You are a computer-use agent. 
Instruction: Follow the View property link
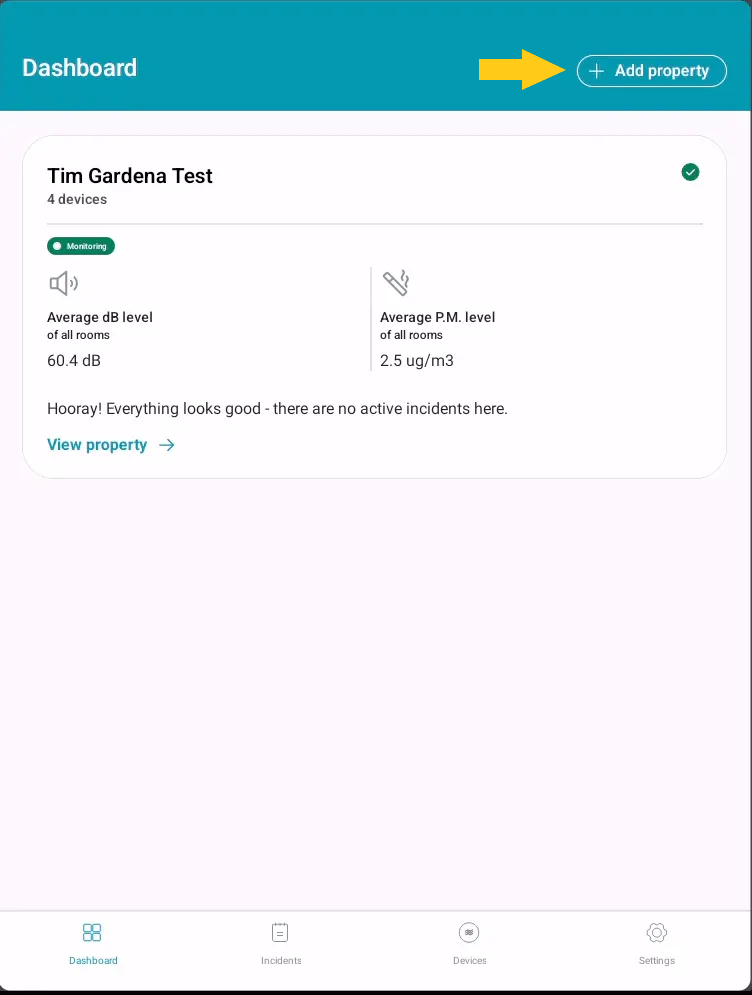click(97, 445)
